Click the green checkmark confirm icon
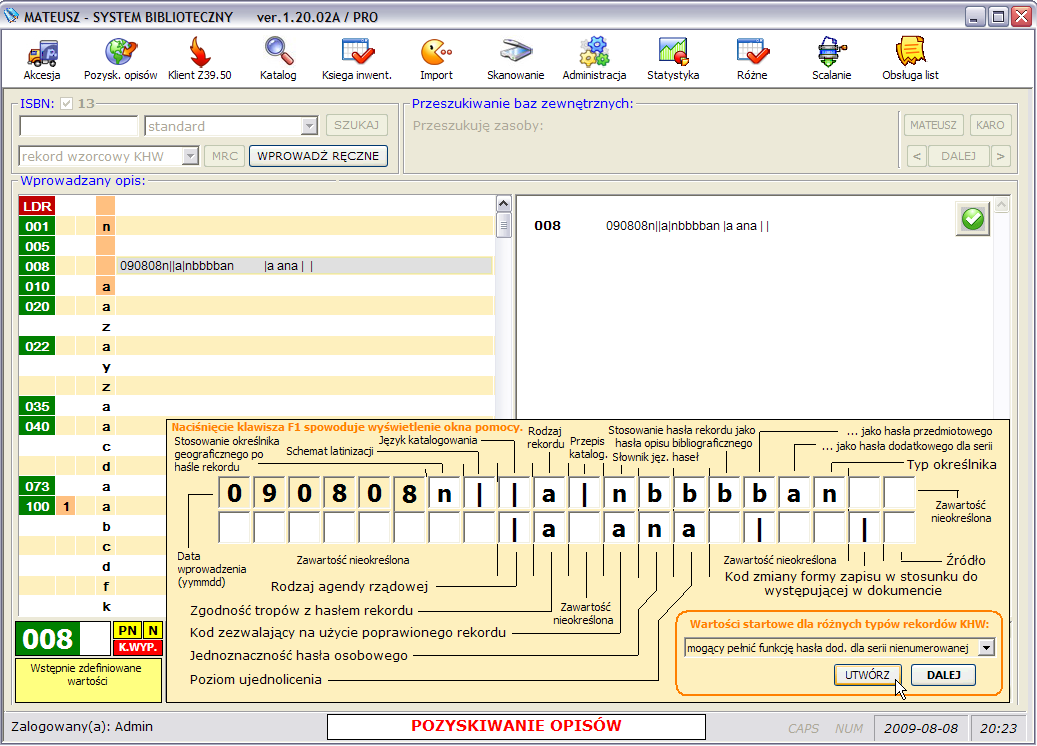The image size is (1037, 746). tap(972, 219)
